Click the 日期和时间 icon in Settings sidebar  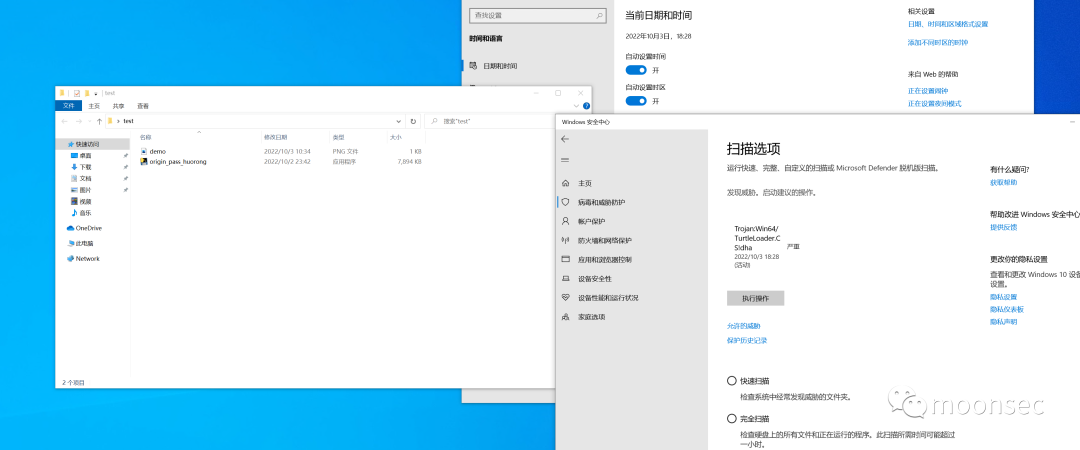click(473, 65)
